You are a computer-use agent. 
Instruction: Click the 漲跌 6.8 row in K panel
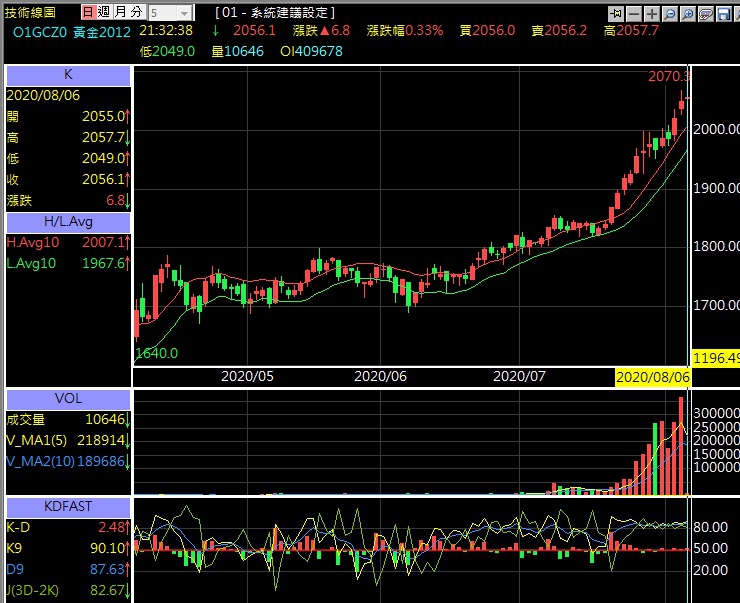(x=68, y=201)
